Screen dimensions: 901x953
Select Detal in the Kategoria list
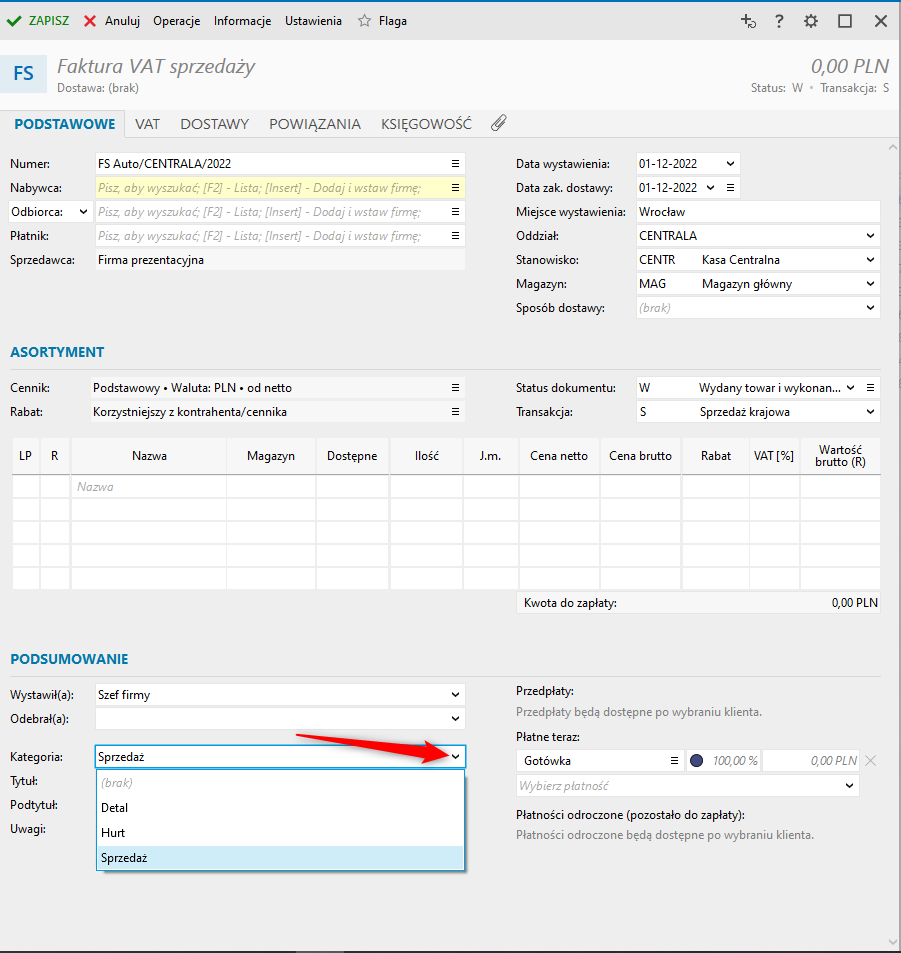(280, 808)
